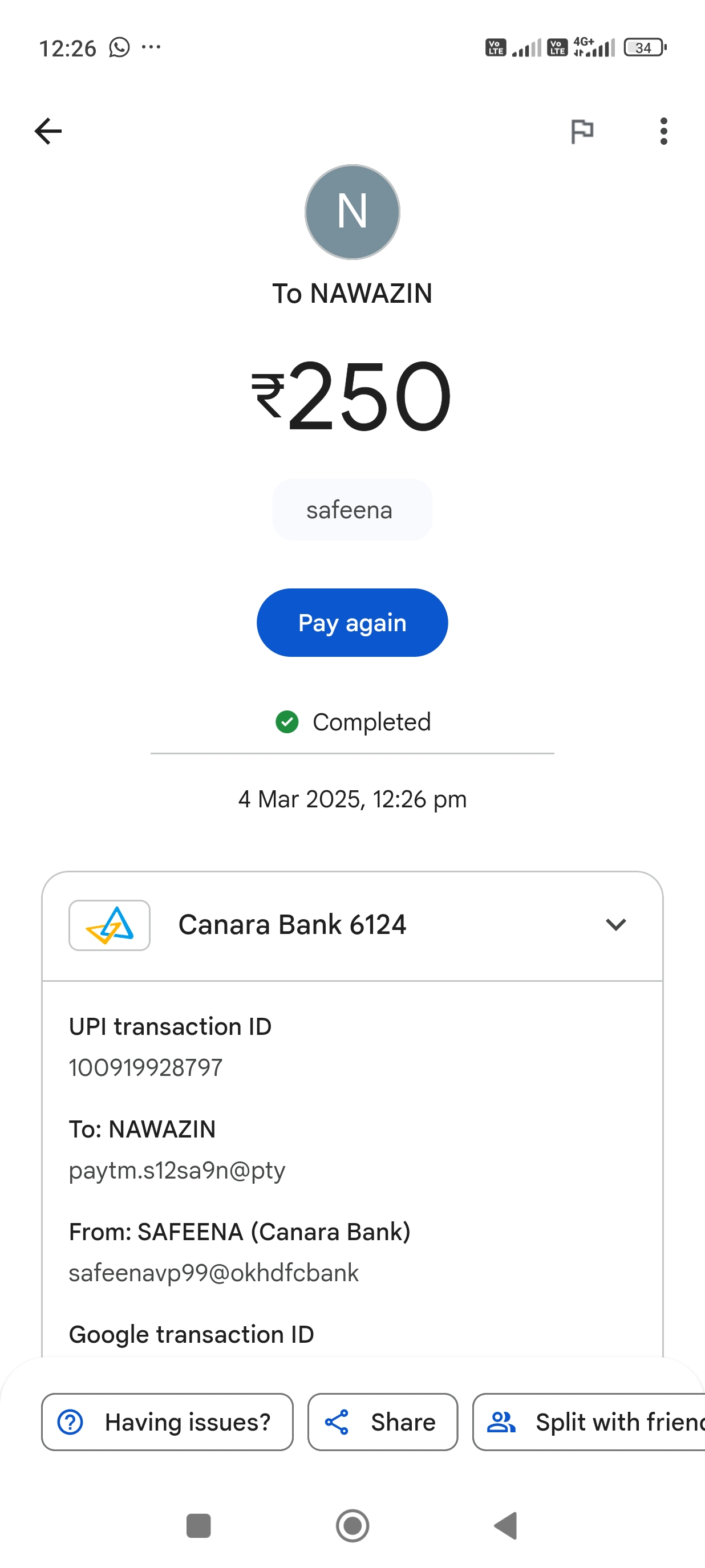Open the three-dot overflow menu
This screenshot has height=1568, width=705.
[x=663, y=131]
